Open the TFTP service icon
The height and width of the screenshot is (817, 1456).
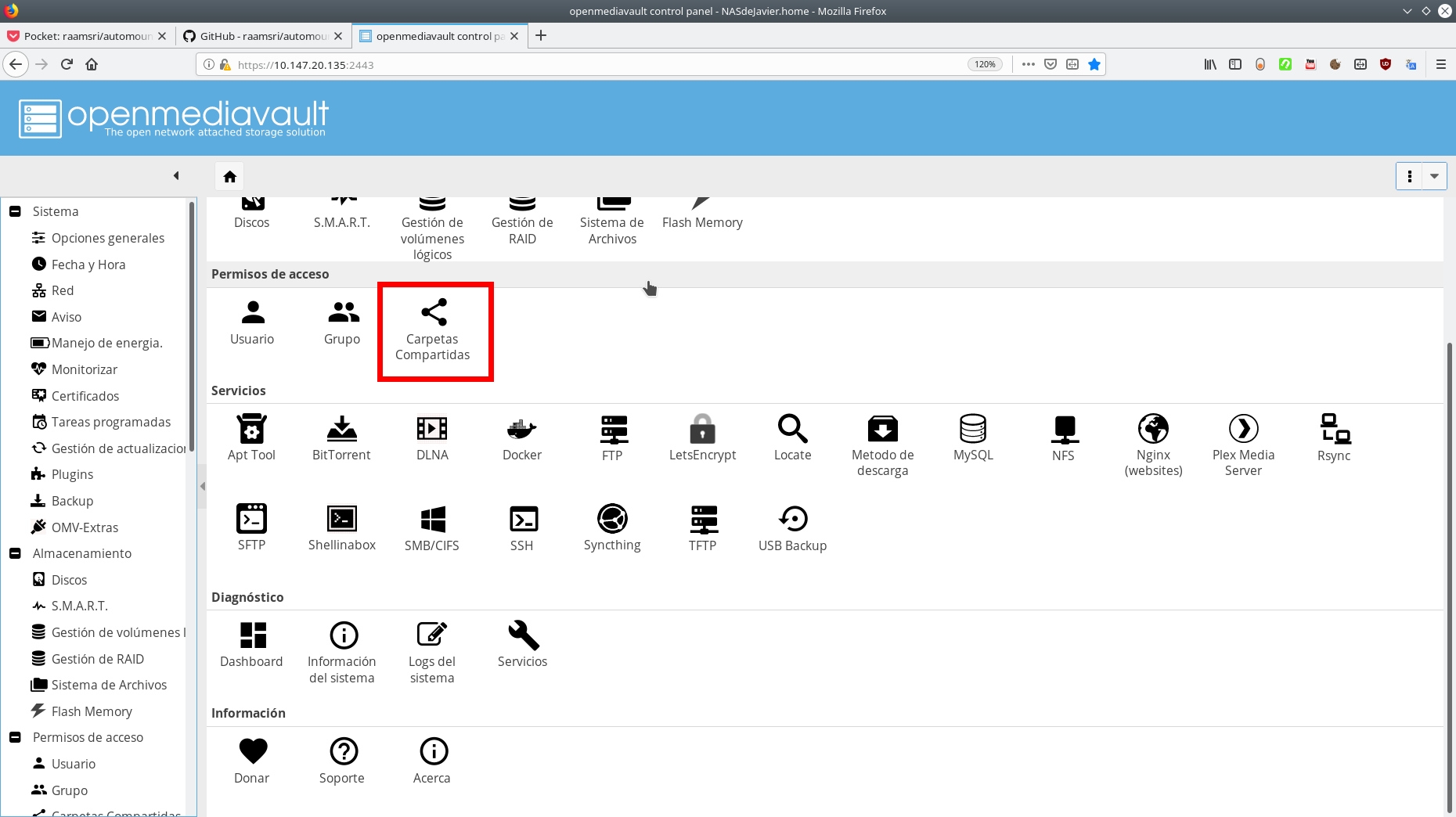(x=703, y=529)
